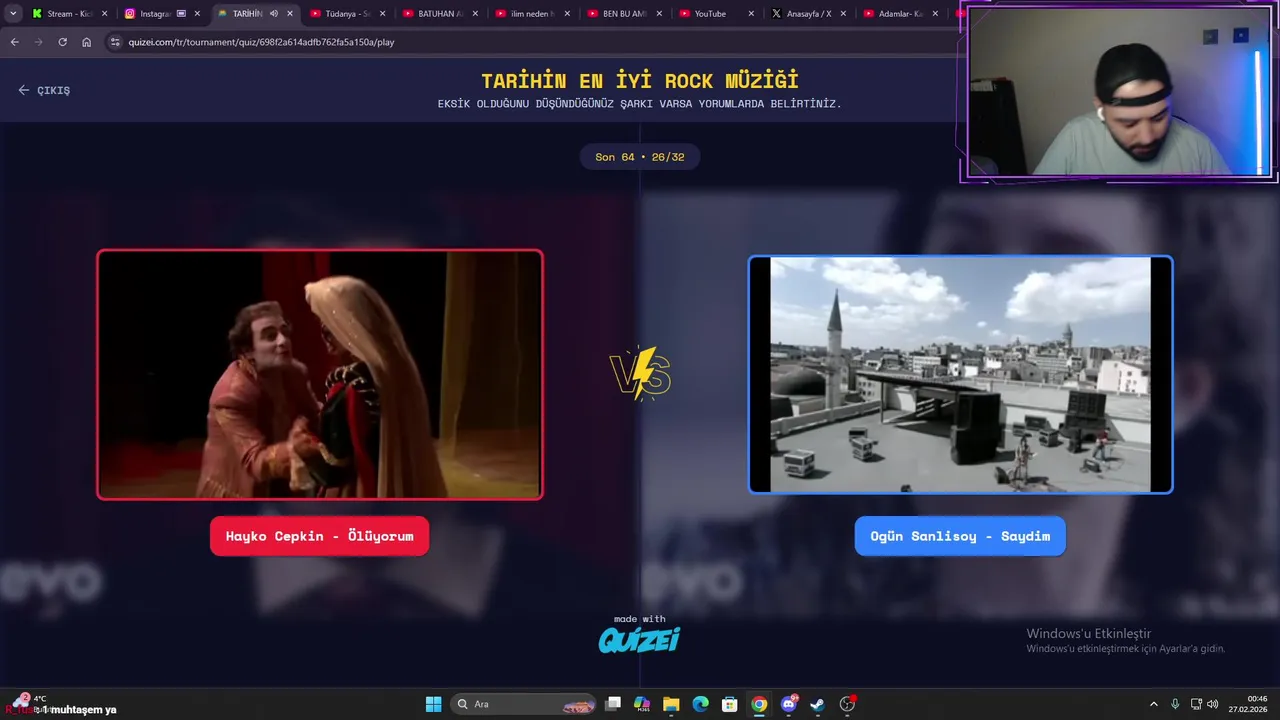Switch to the BATUHAN tab
The height and width of the screenshot is (720, 1280).
pos(439,14)
